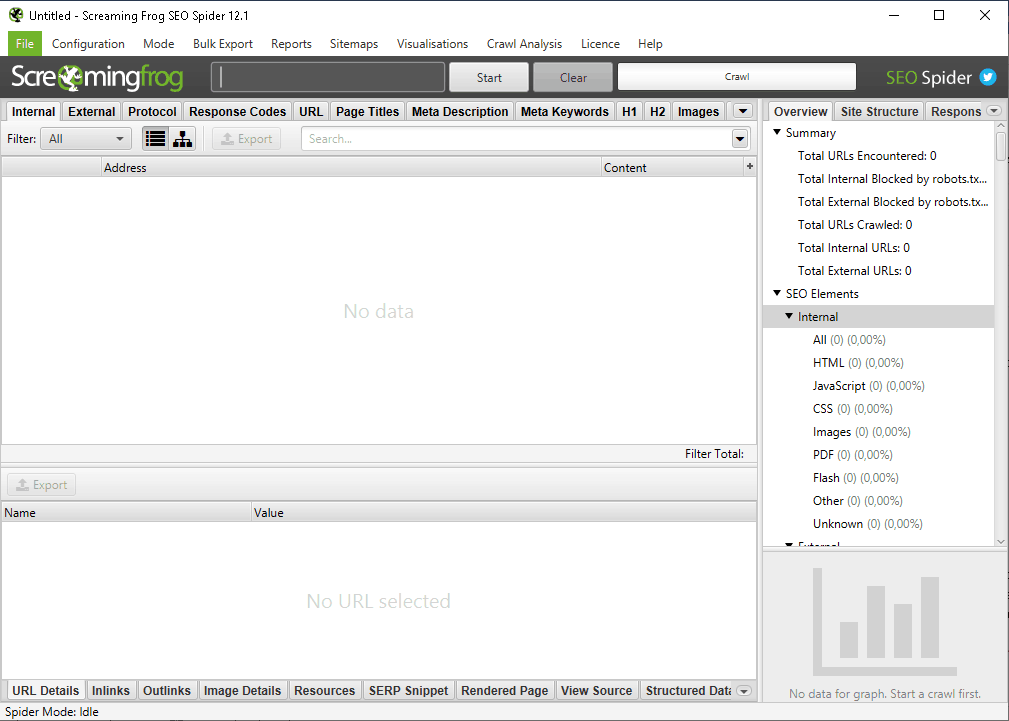Switch to the Images tab

[698, 111]
